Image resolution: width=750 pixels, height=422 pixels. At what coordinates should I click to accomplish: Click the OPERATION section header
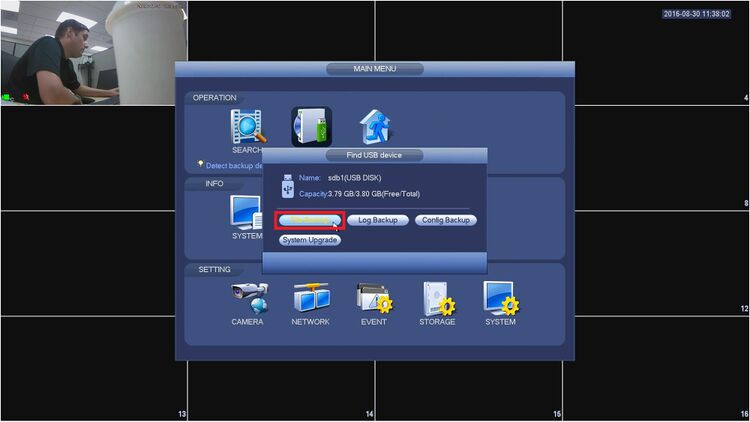[214, 98]
